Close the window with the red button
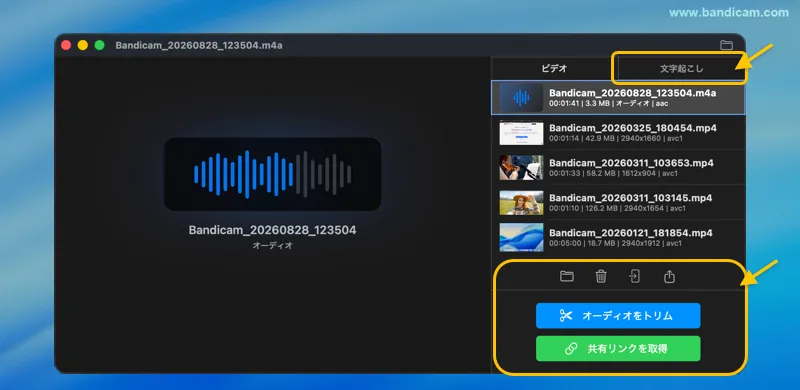 (x=66, y=45)
